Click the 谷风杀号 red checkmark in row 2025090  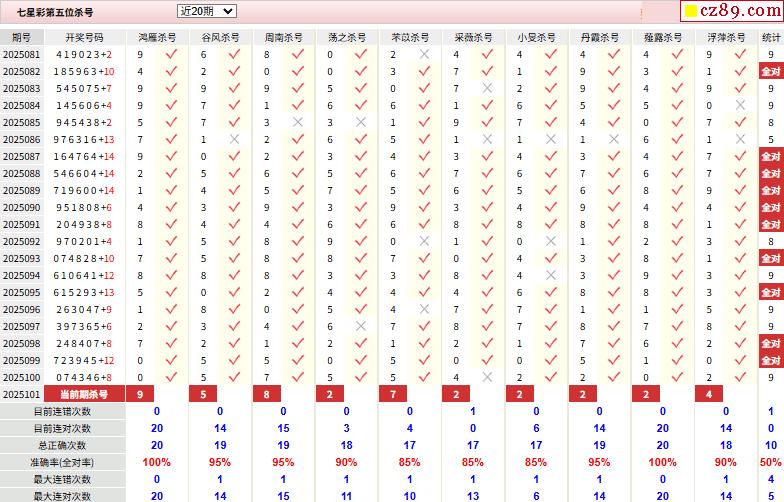(234, 207)
